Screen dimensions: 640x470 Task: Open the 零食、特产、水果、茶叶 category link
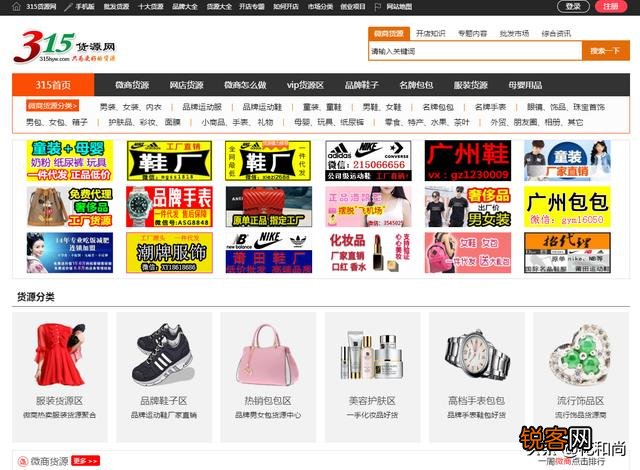click(427, 122)
